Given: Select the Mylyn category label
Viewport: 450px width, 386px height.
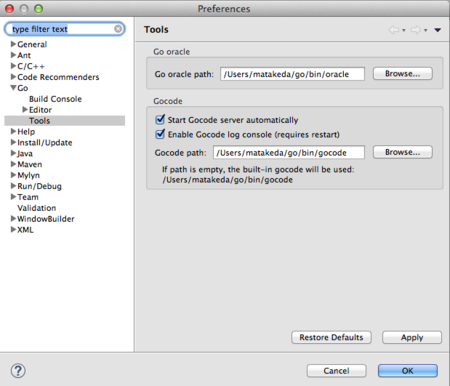Looking at the screenshot, I should [x=28, y=175].
